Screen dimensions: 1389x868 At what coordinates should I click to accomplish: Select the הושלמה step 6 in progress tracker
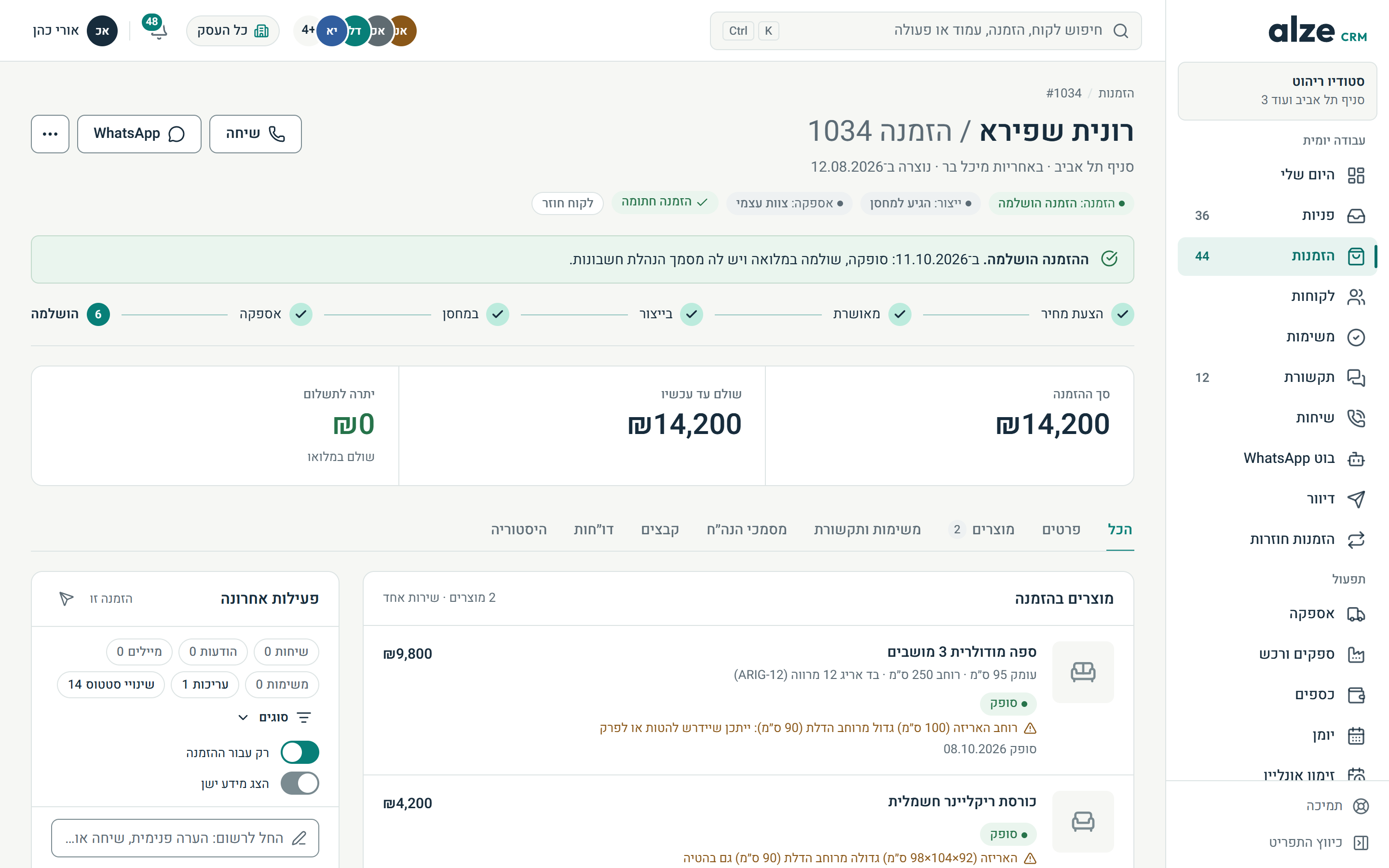tap(70, 314)
